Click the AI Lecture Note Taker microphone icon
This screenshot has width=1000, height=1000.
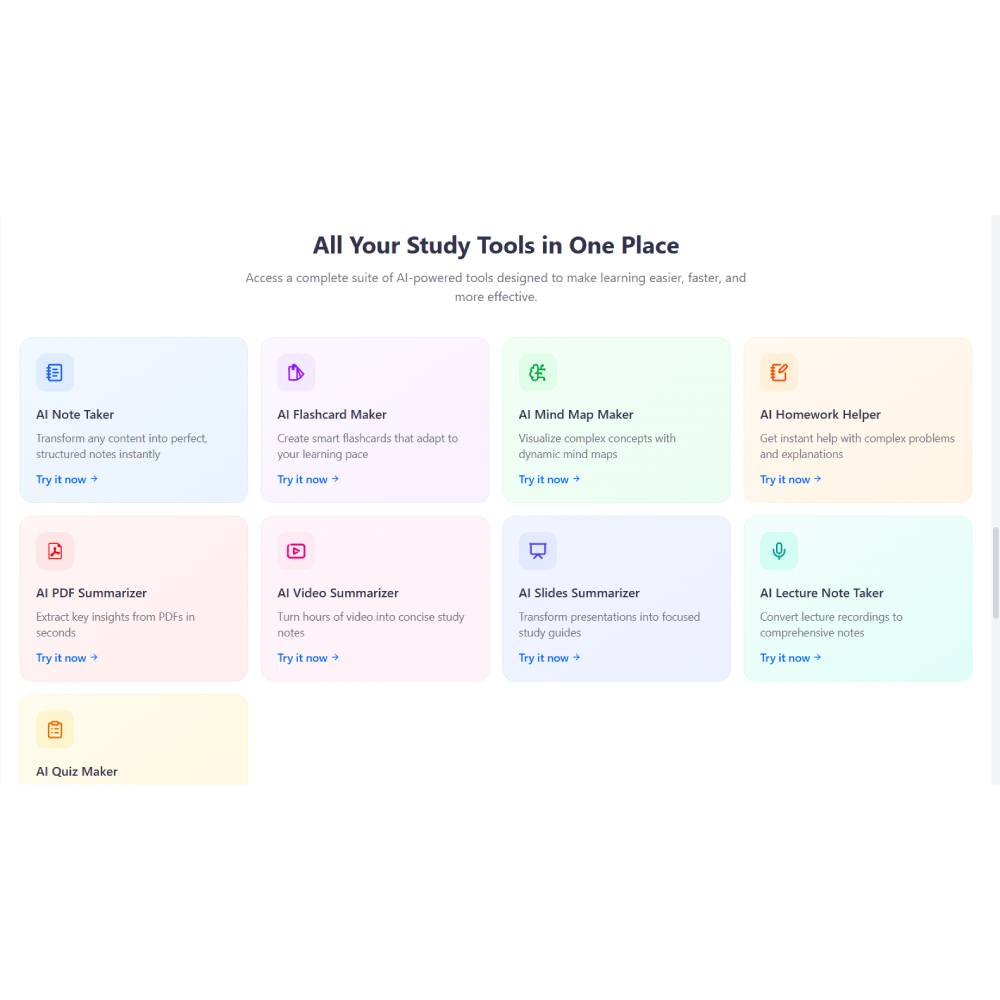click(778, 550)
